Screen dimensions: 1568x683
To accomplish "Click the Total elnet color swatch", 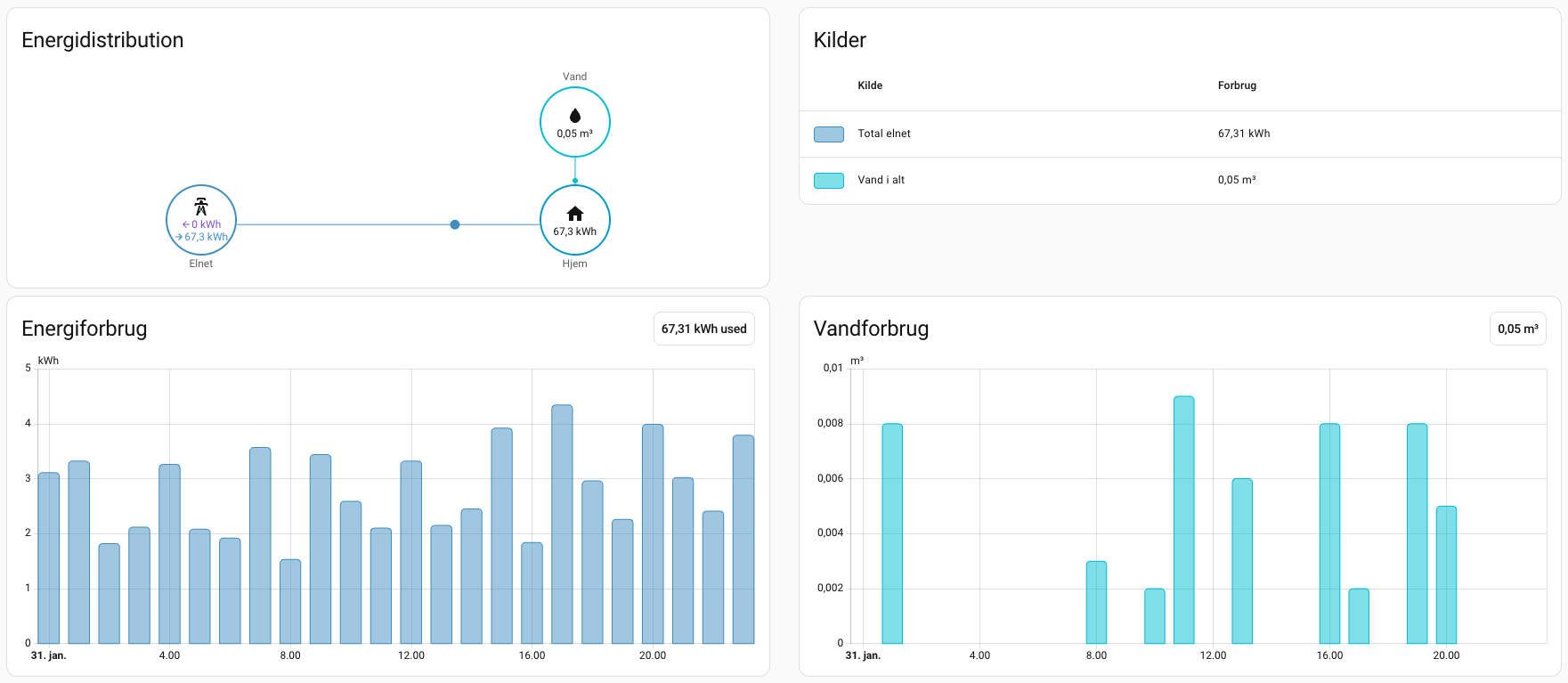I will (829, 134).
